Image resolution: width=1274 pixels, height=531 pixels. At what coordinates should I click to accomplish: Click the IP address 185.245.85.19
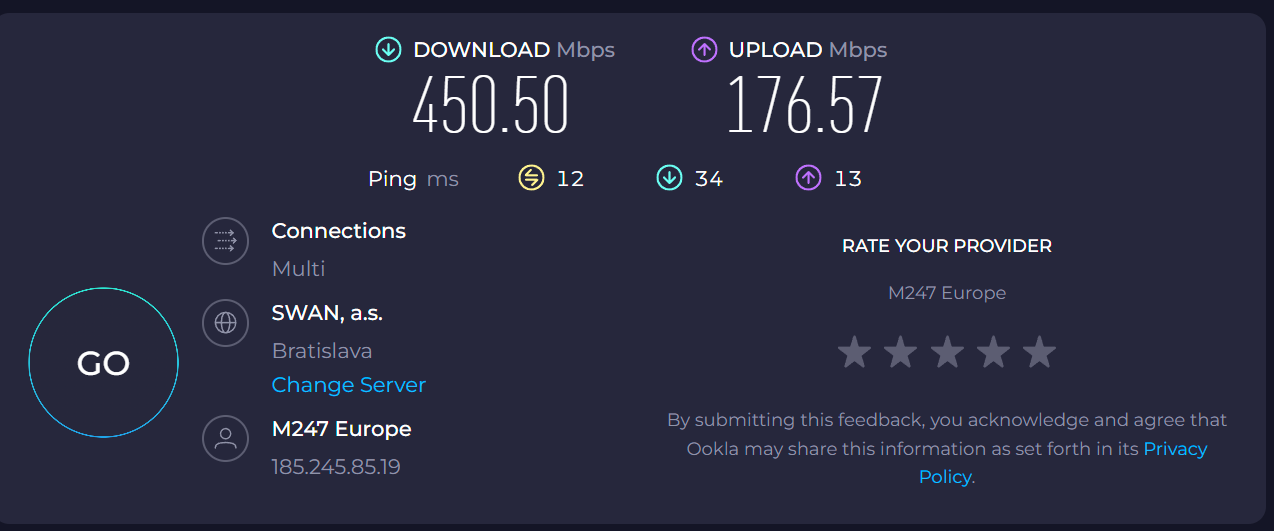tap(336, 467)
